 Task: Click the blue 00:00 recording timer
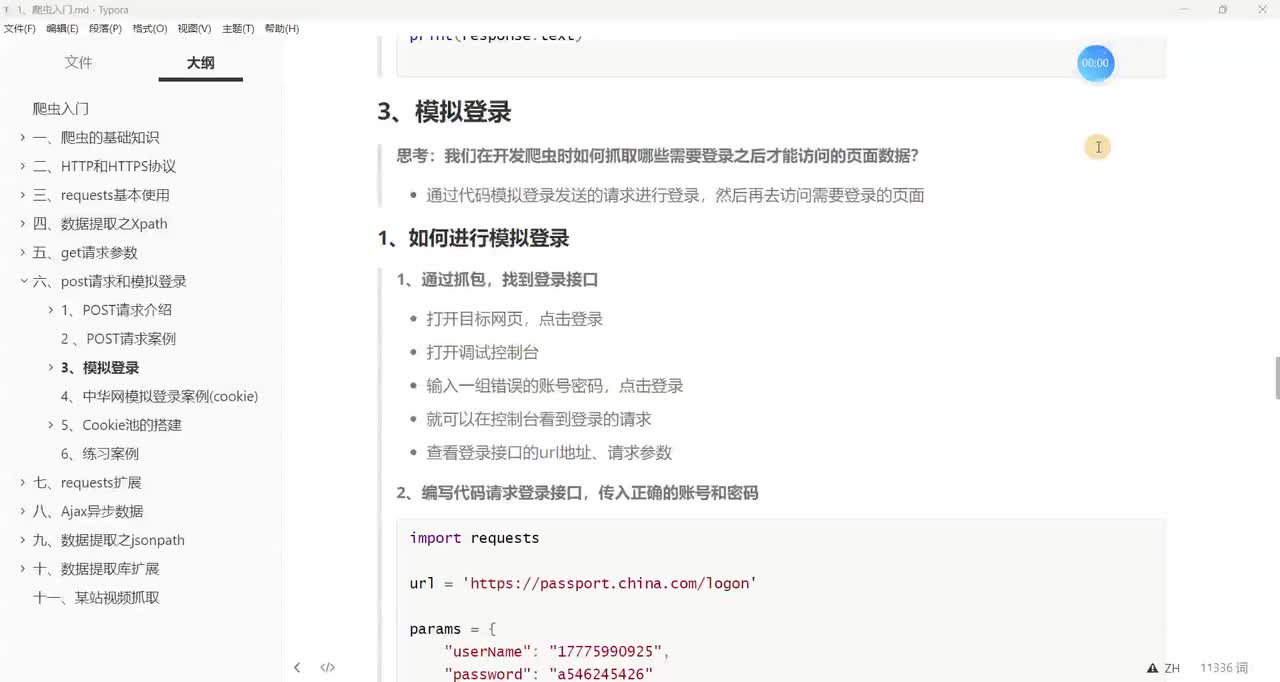(x=1095, y=63)
